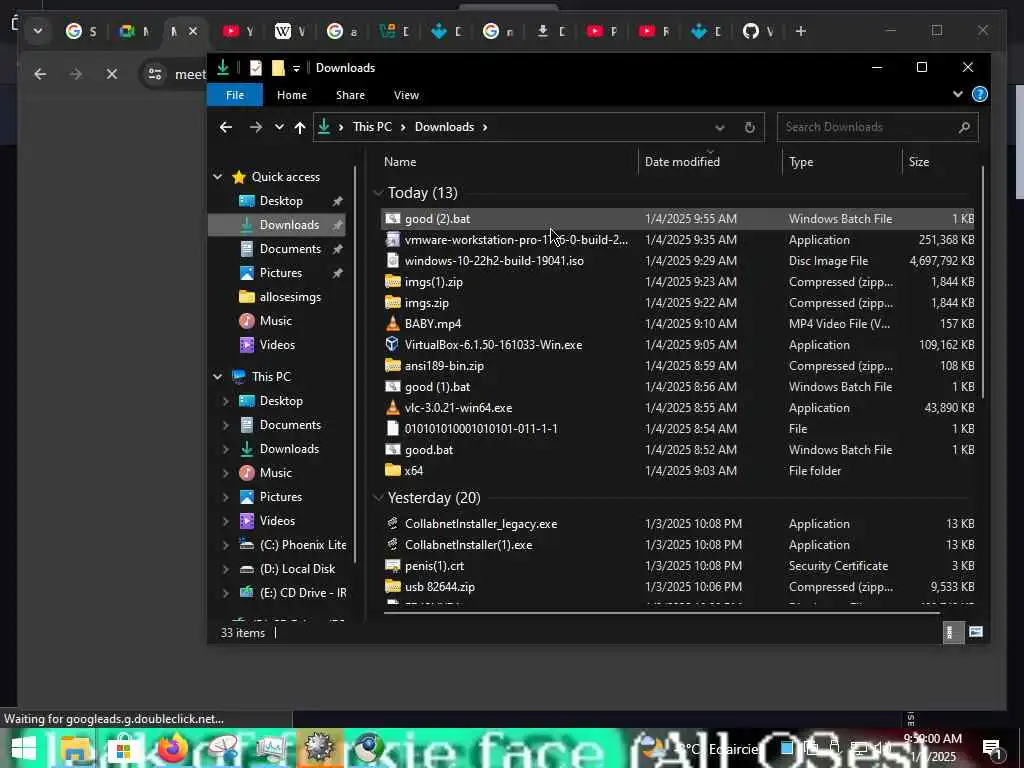The image size is (1024, 768).
Task: Expand (C:) Phoenix Lite drive node
Action: 225,545
